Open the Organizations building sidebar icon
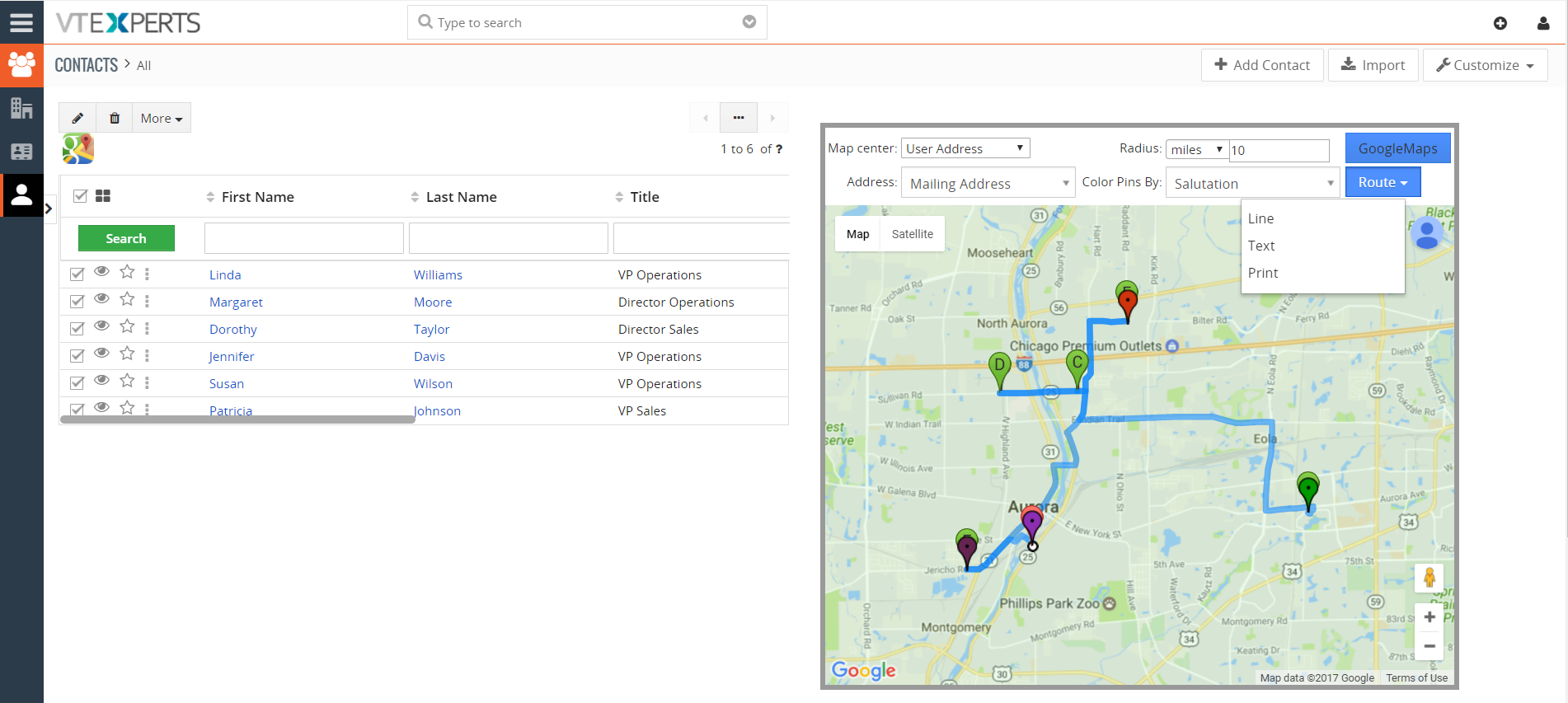 pyautogui.click(x=21, y=108)
